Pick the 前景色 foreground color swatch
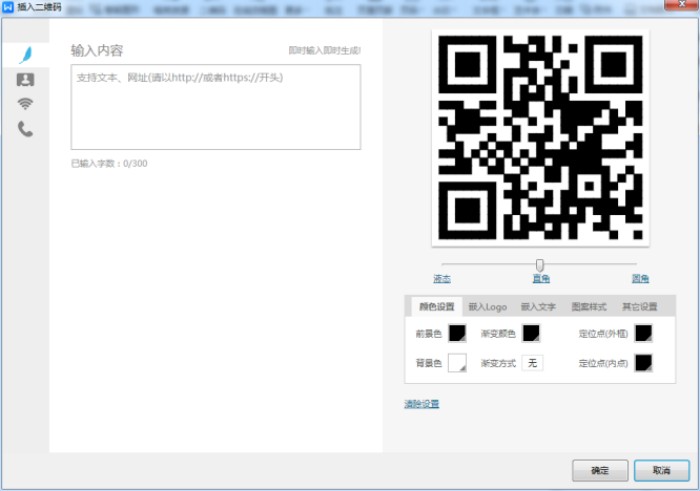This screenshot has height=491, width=700. click(457, 333)
